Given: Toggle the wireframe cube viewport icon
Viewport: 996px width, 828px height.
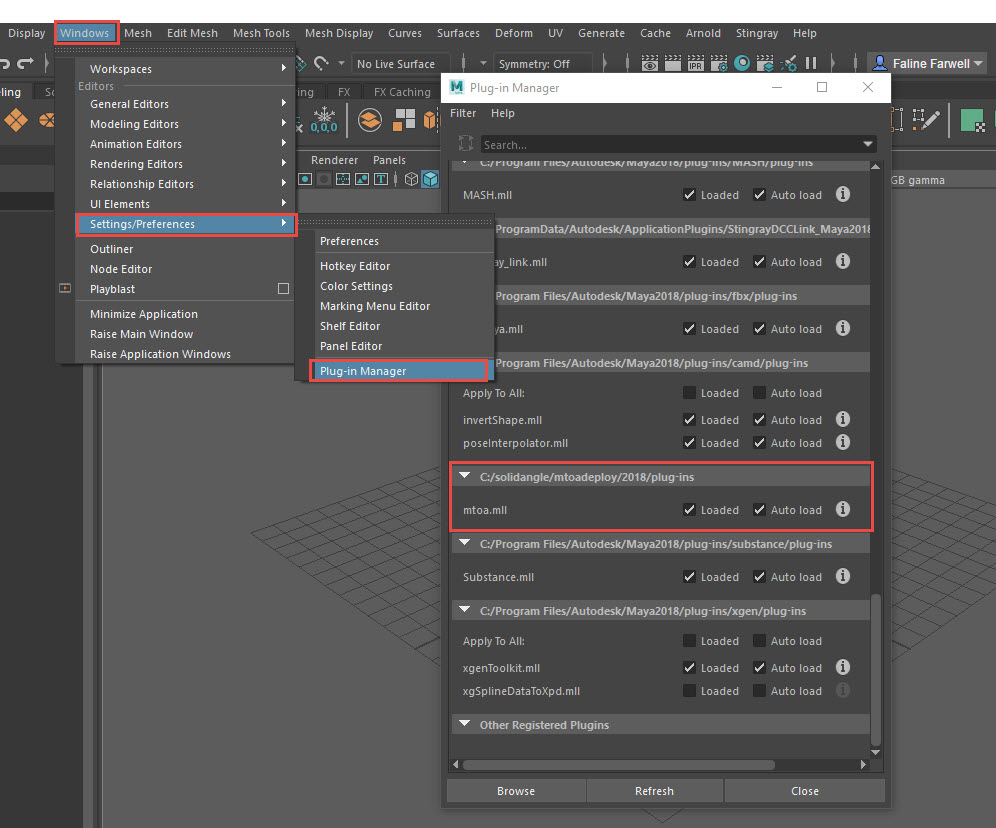Looking at the screenshot, I should pos(412,179).
